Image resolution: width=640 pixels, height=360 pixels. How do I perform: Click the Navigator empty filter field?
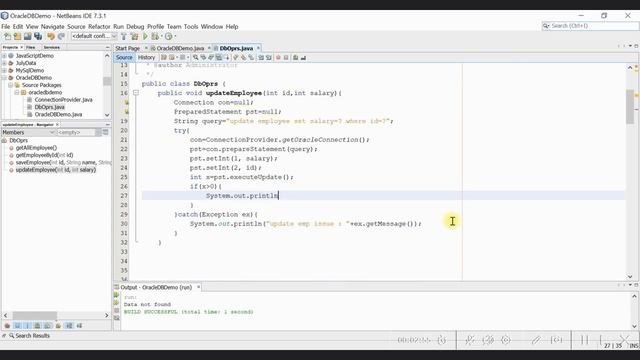[75, 132]
